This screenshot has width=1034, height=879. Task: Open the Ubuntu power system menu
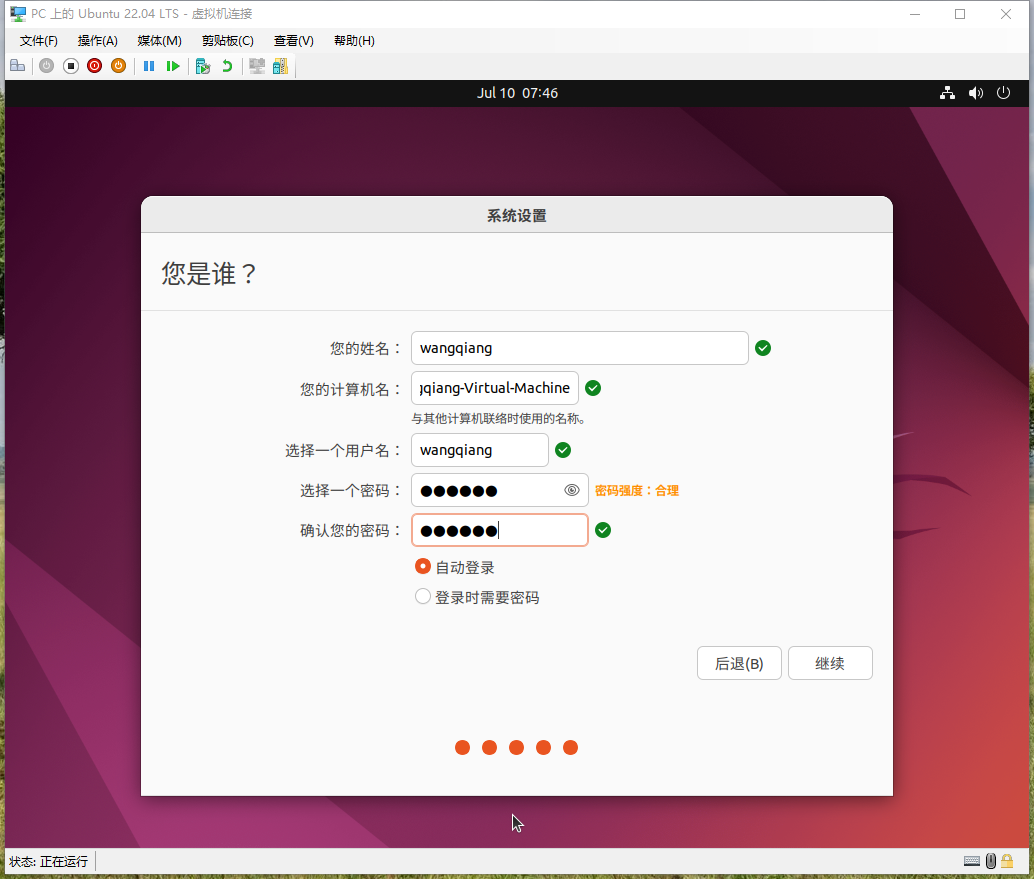(x=1004, y=93)
